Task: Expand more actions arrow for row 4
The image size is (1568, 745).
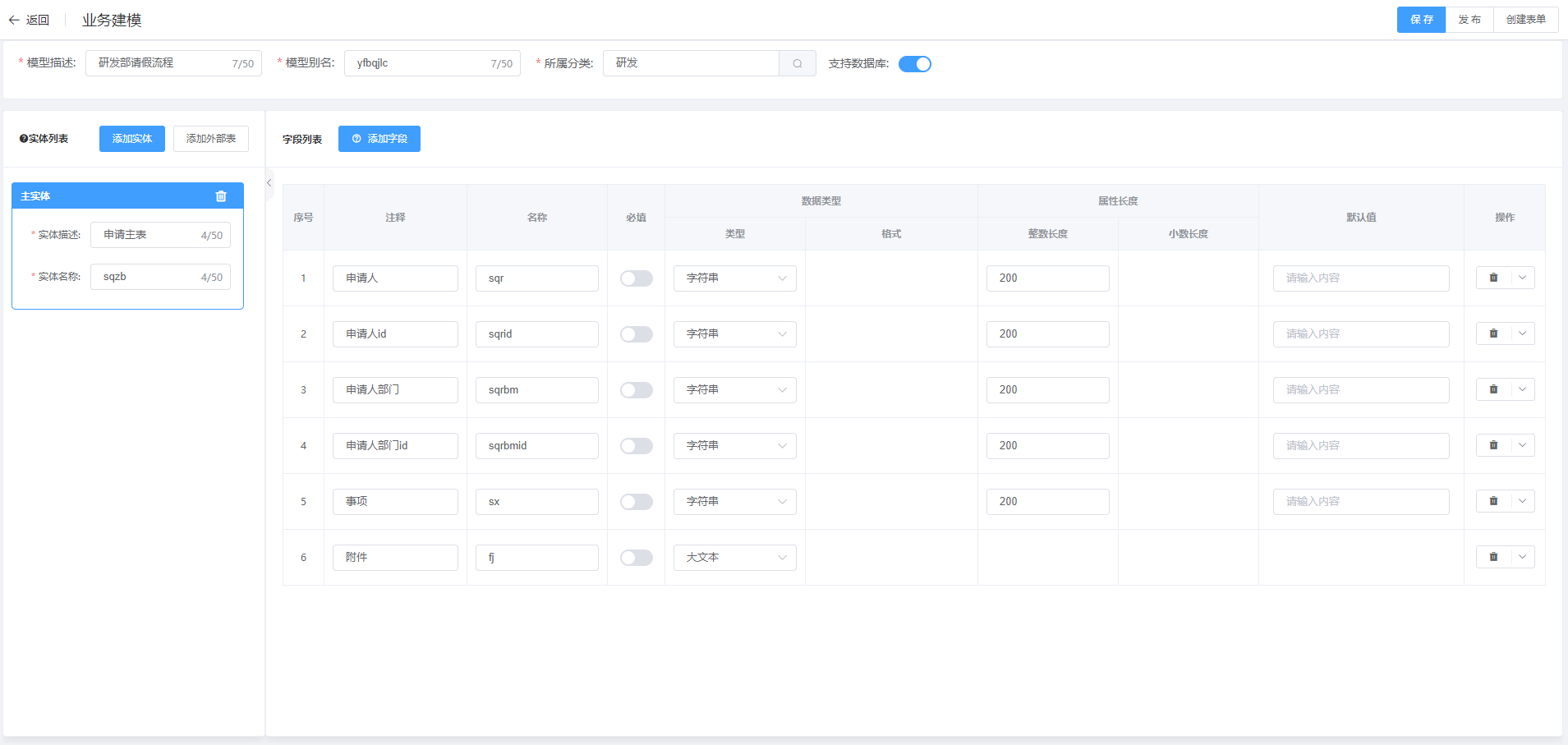Action: coord(1522,445)
